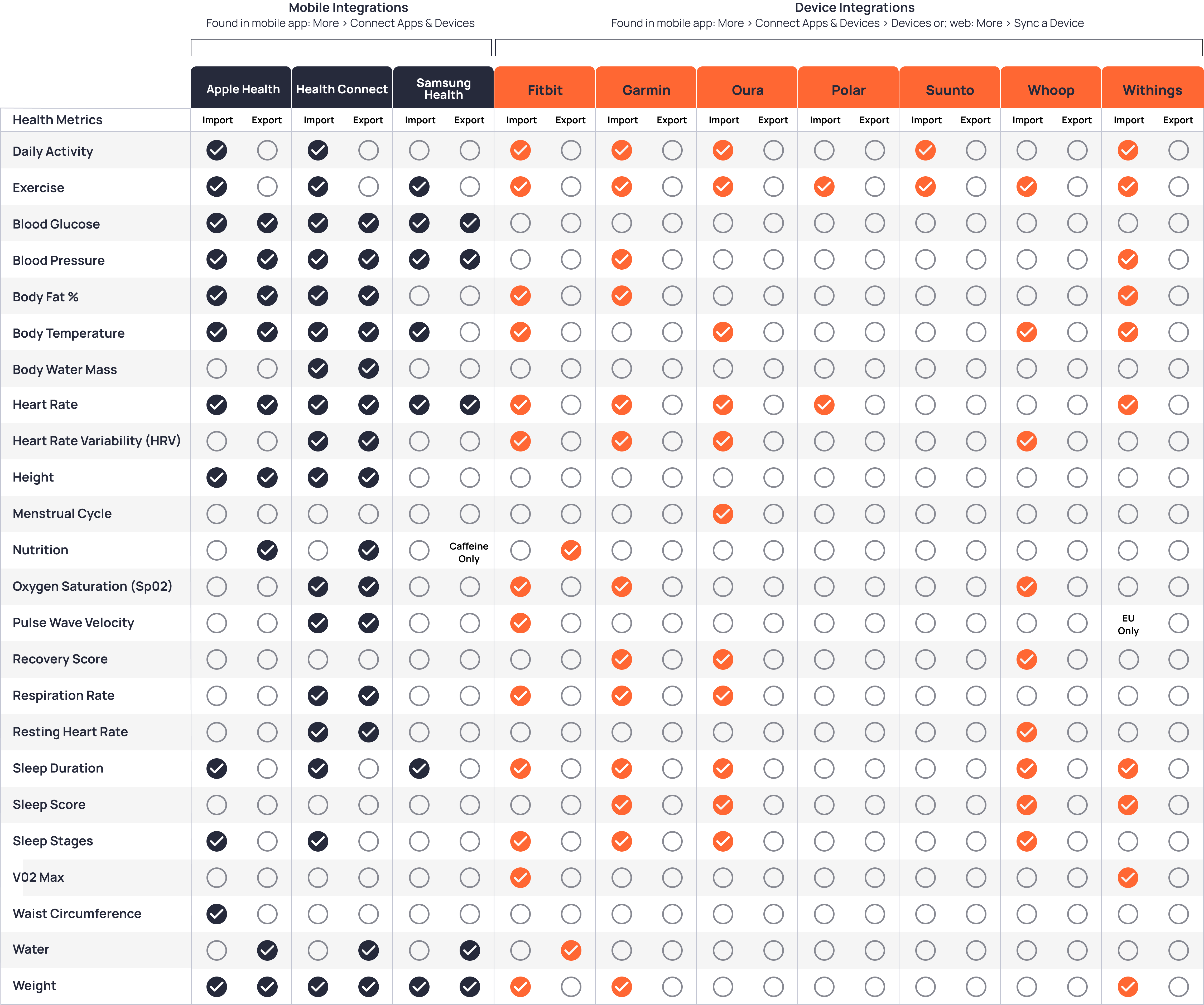
Task: Click empty Samsung Health Import circle for Height
Action: click(419, 478)
